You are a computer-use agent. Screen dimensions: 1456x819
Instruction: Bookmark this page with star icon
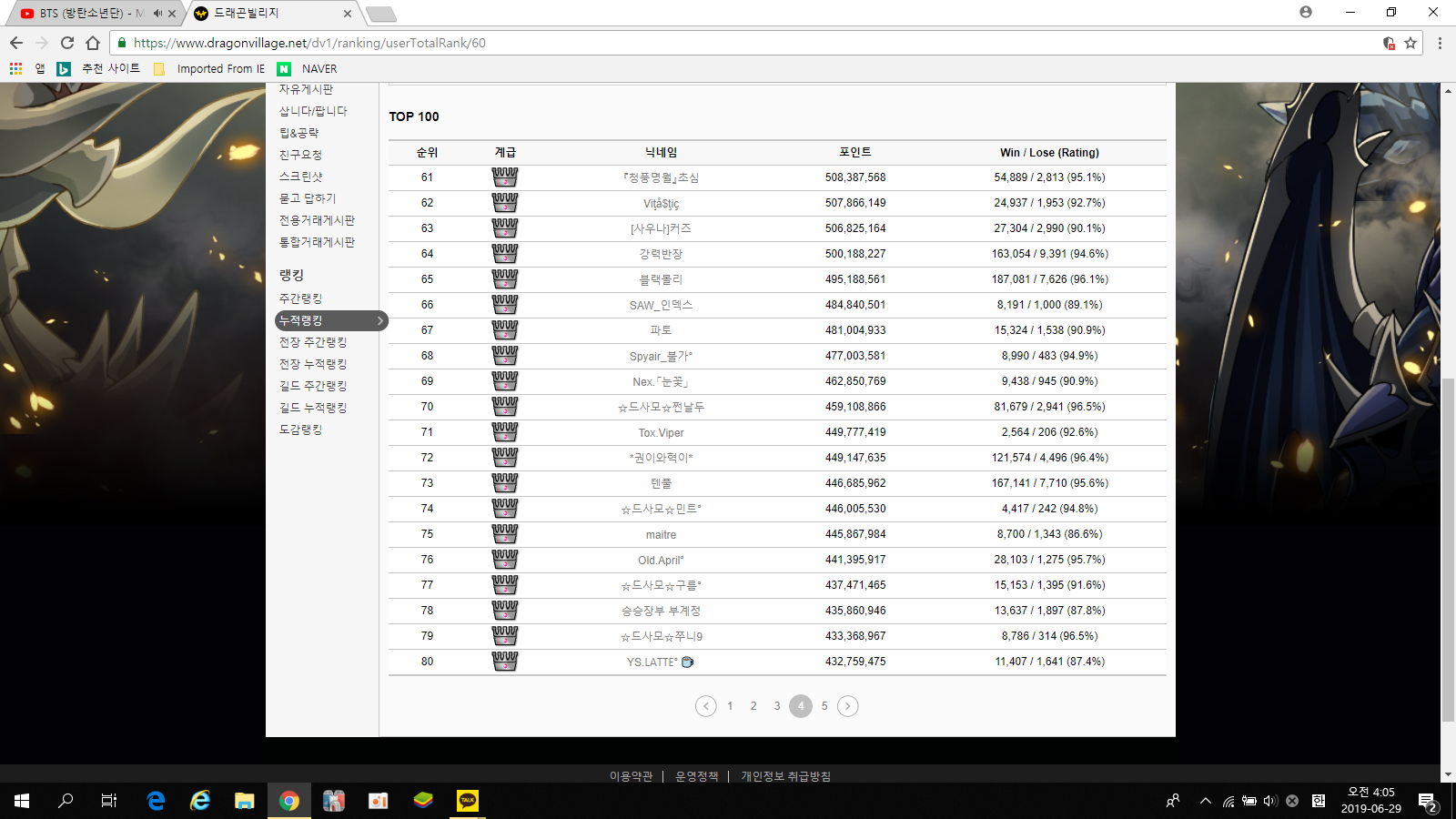(1410, 43)
